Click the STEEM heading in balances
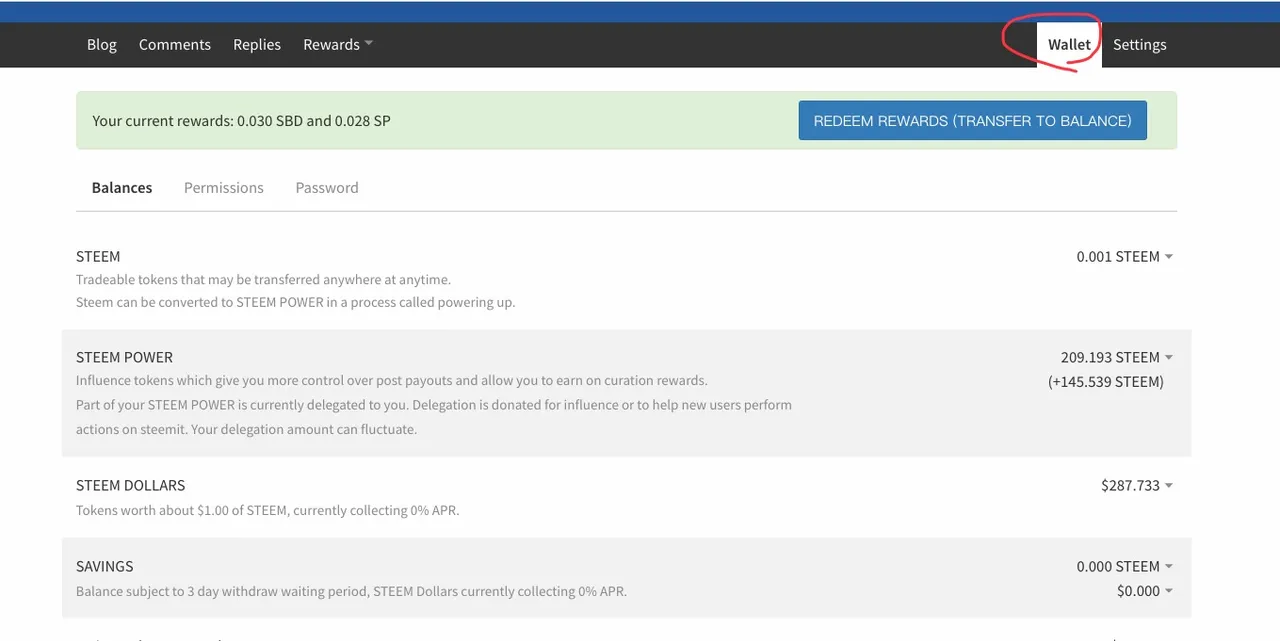 point(98,256)
